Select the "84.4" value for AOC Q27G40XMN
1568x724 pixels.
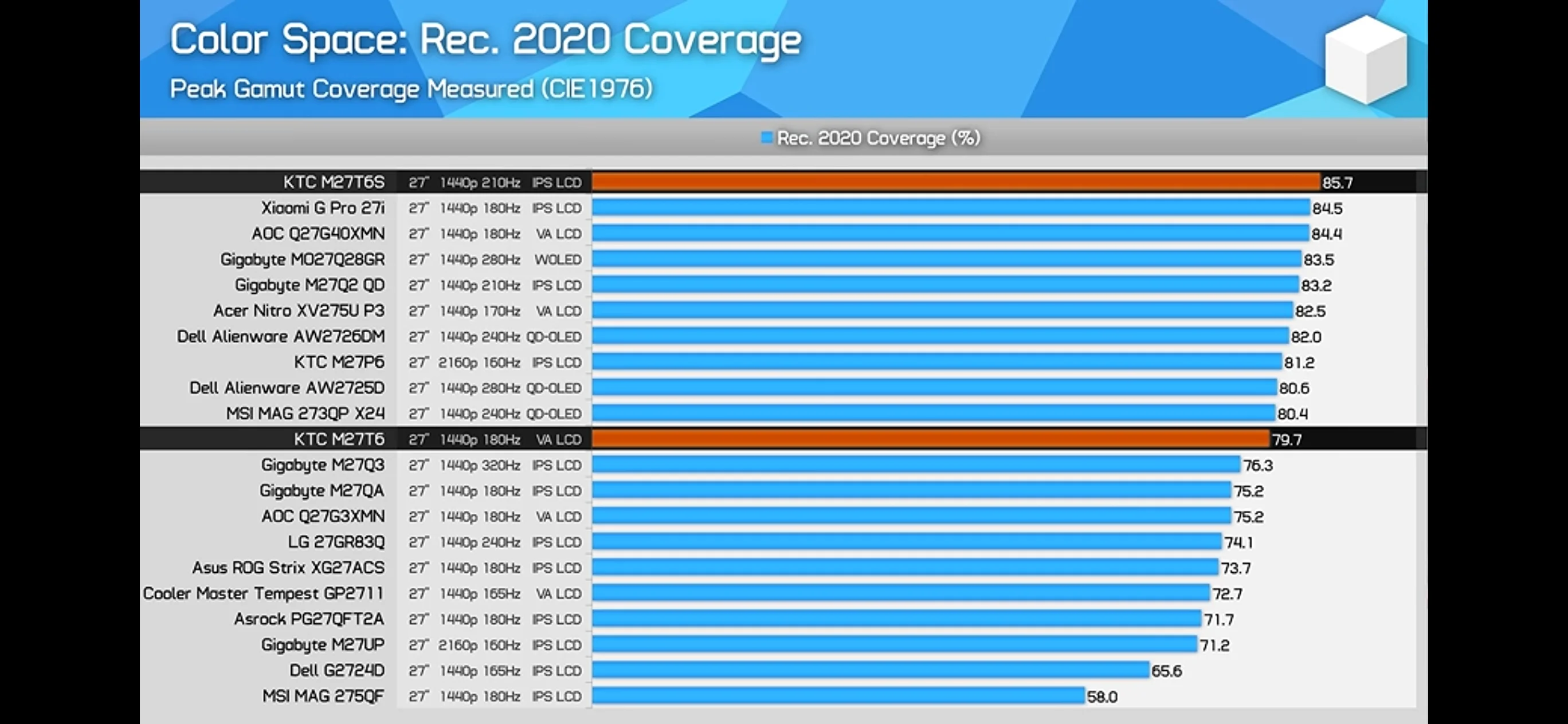point(1326,234)
